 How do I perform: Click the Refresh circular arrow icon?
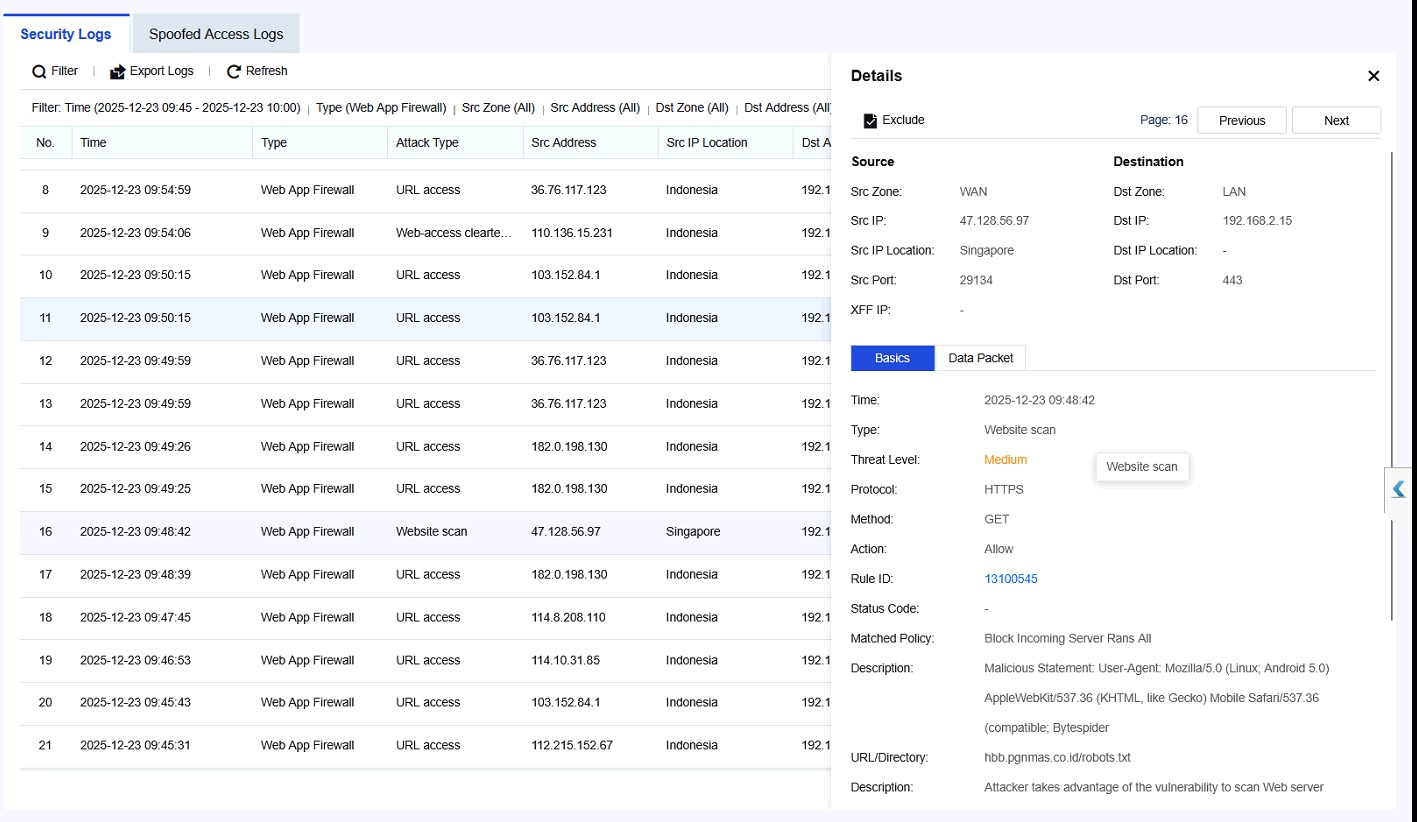coord(234,71)
